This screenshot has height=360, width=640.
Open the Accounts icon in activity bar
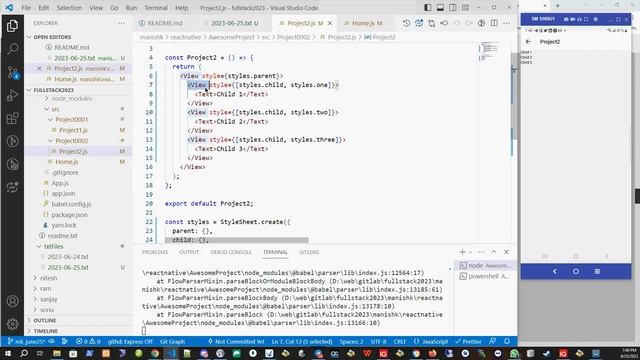pyautogui.click(x=12, y=301)
